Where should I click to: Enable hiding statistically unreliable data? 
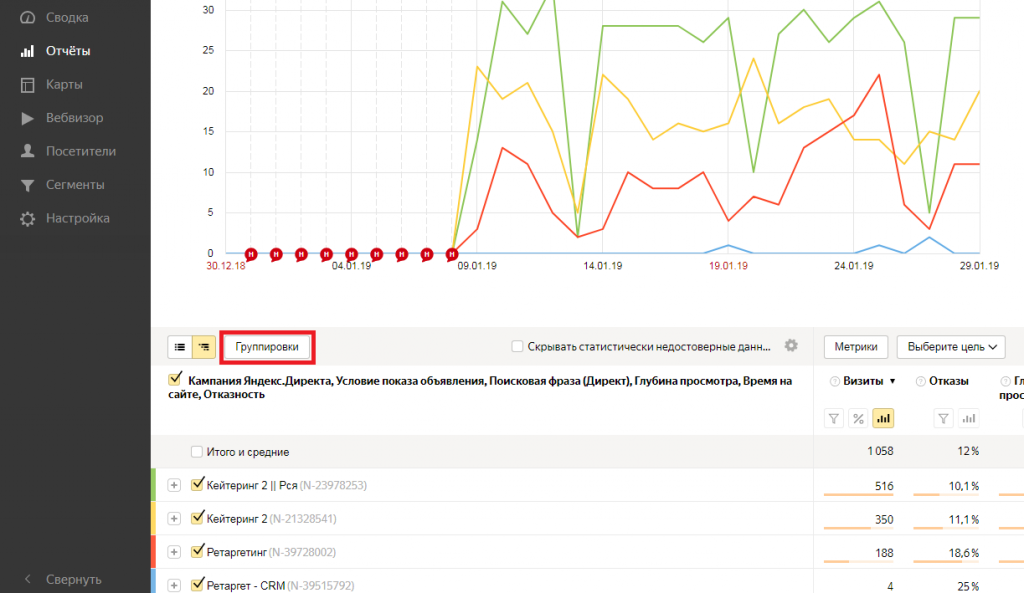click(x=518, y=345)
